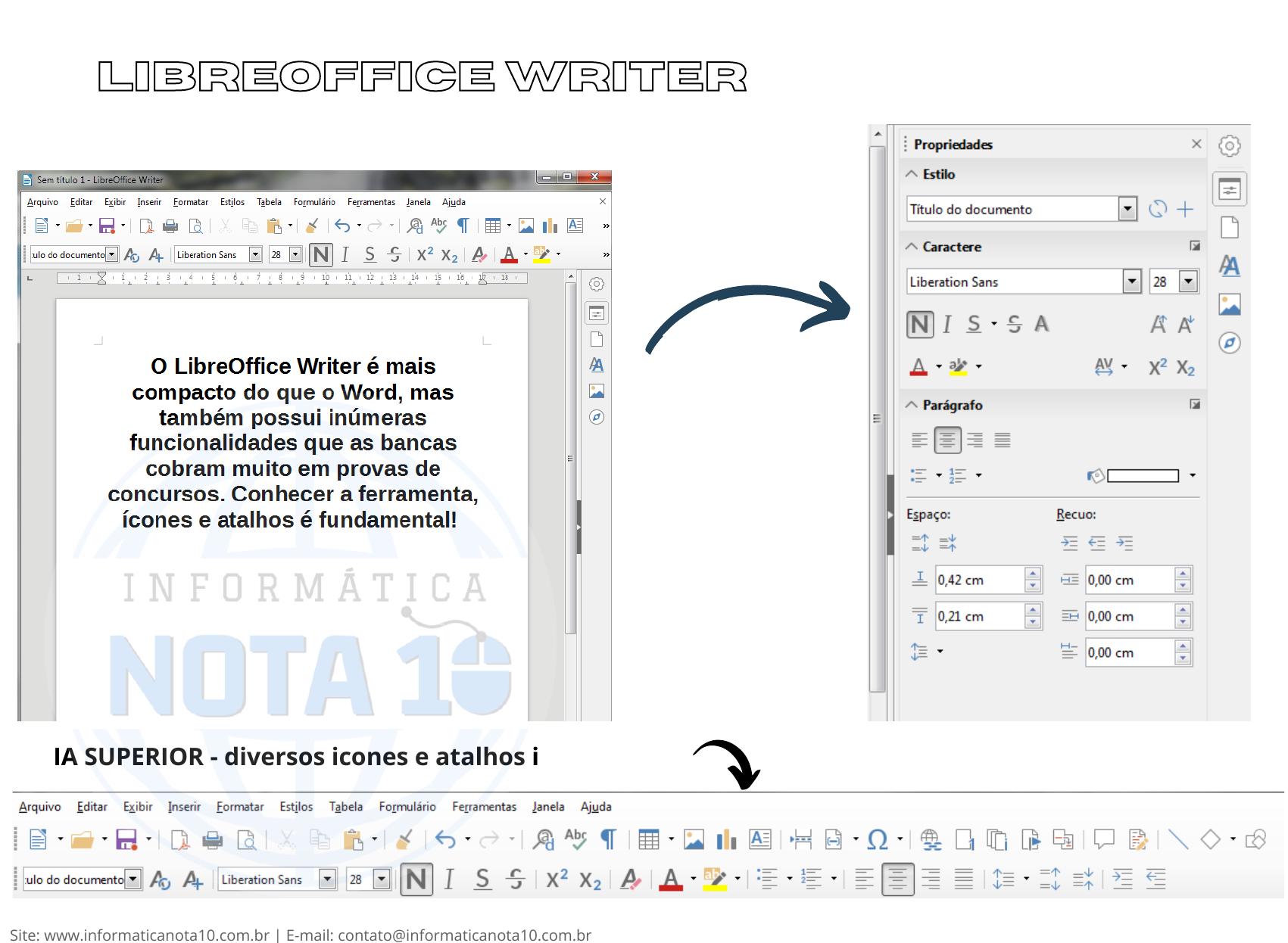Click the 0,42 cm spacing input field
The width and height of the screenshot is (1288, 943).
pyautogui.click(x=979, y=580)
